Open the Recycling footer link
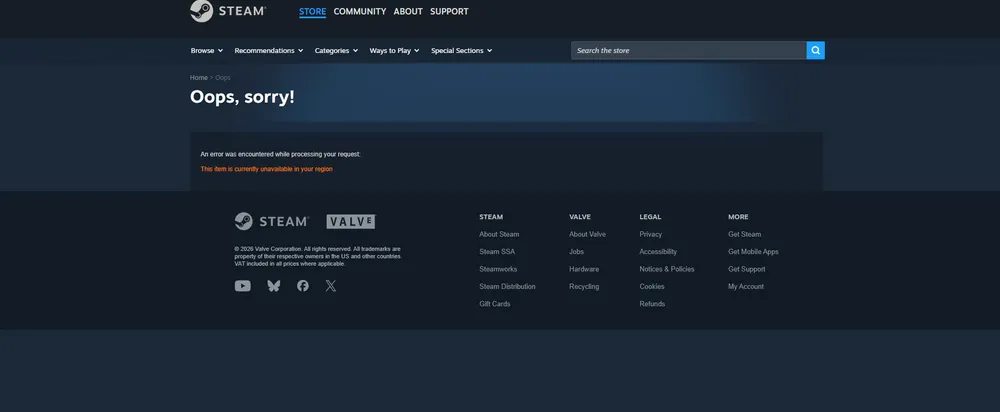The width and height of the screenshot is (1000, 412). [584, 286]
